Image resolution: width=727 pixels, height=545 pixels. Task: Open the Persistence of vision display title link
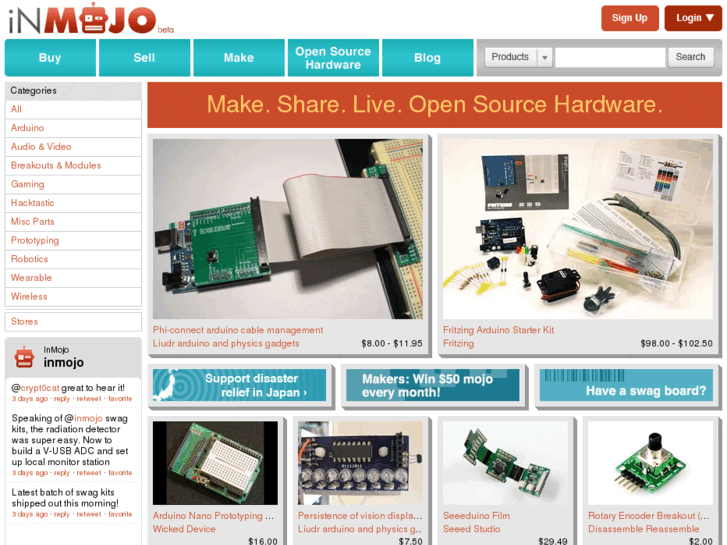pos(360,516)
